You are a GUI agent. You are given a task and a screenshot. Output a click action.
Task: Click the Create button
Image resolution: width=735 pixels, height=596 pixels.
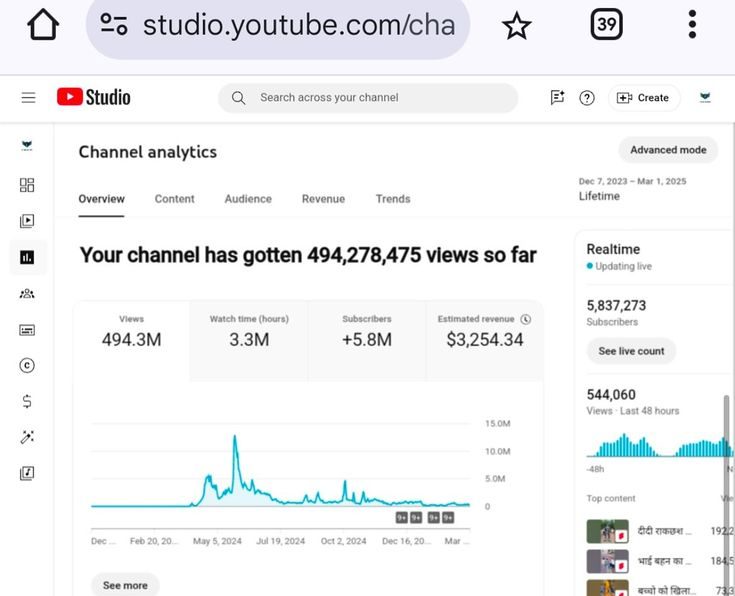click(644, 98)
